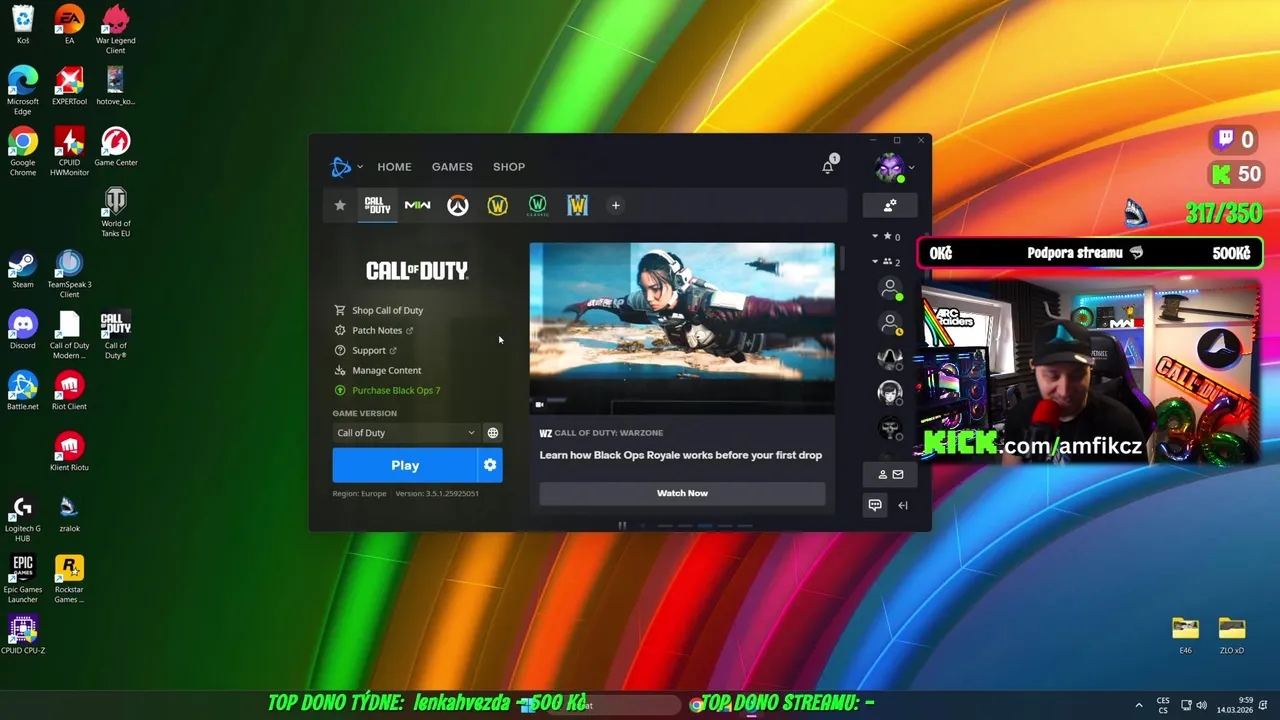
Task: Click the Warzone video thumbnail
Action: click(x=682, y=328)
